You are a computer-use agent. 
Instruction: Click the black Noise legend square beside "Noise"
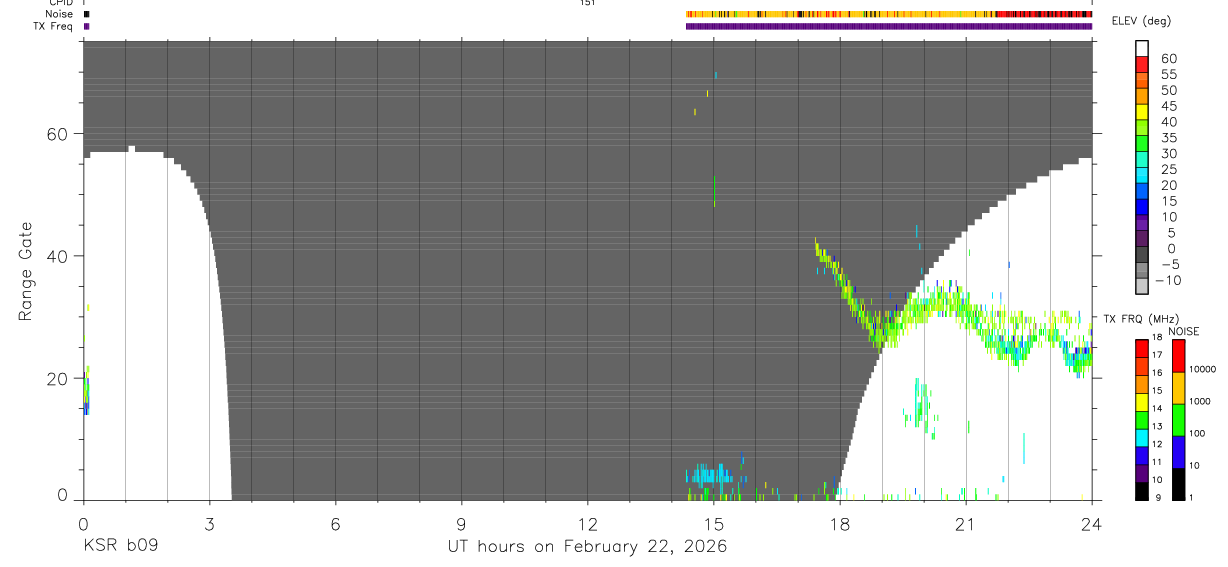pos(86,14)
